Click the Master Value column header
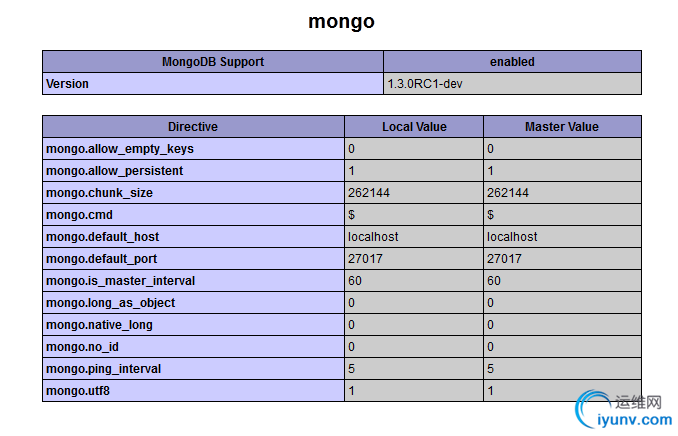Image resolution: width=678 pixels, height=436 pixels. tap(562, 127)
